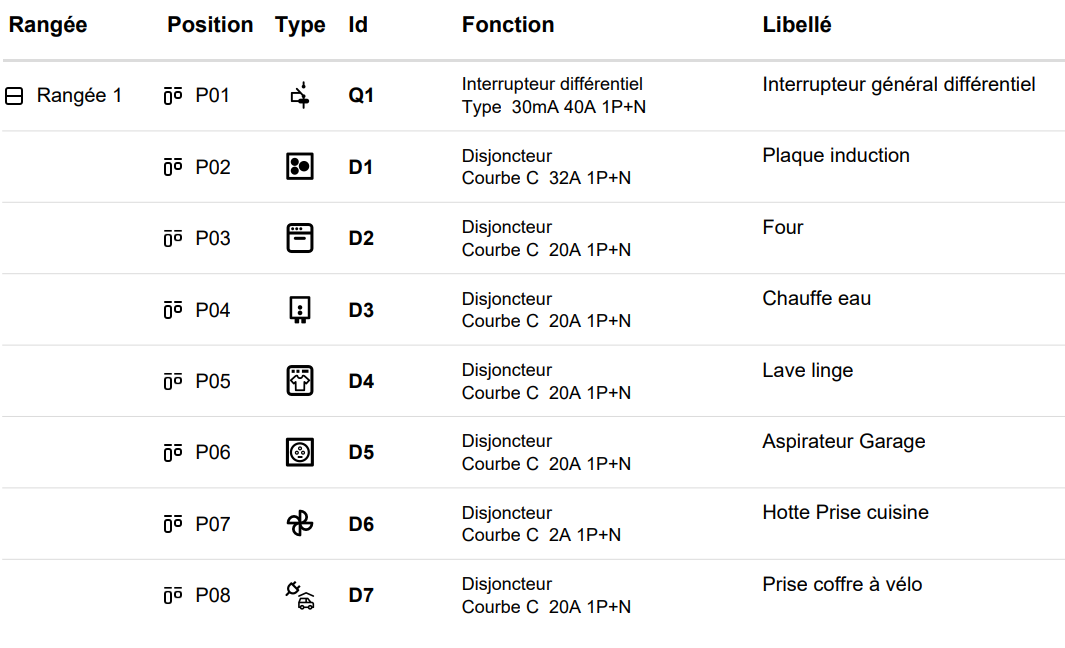
Task: Click the differential switch icon for Q1
Action: pyautogui.click(x=300, y=96)
